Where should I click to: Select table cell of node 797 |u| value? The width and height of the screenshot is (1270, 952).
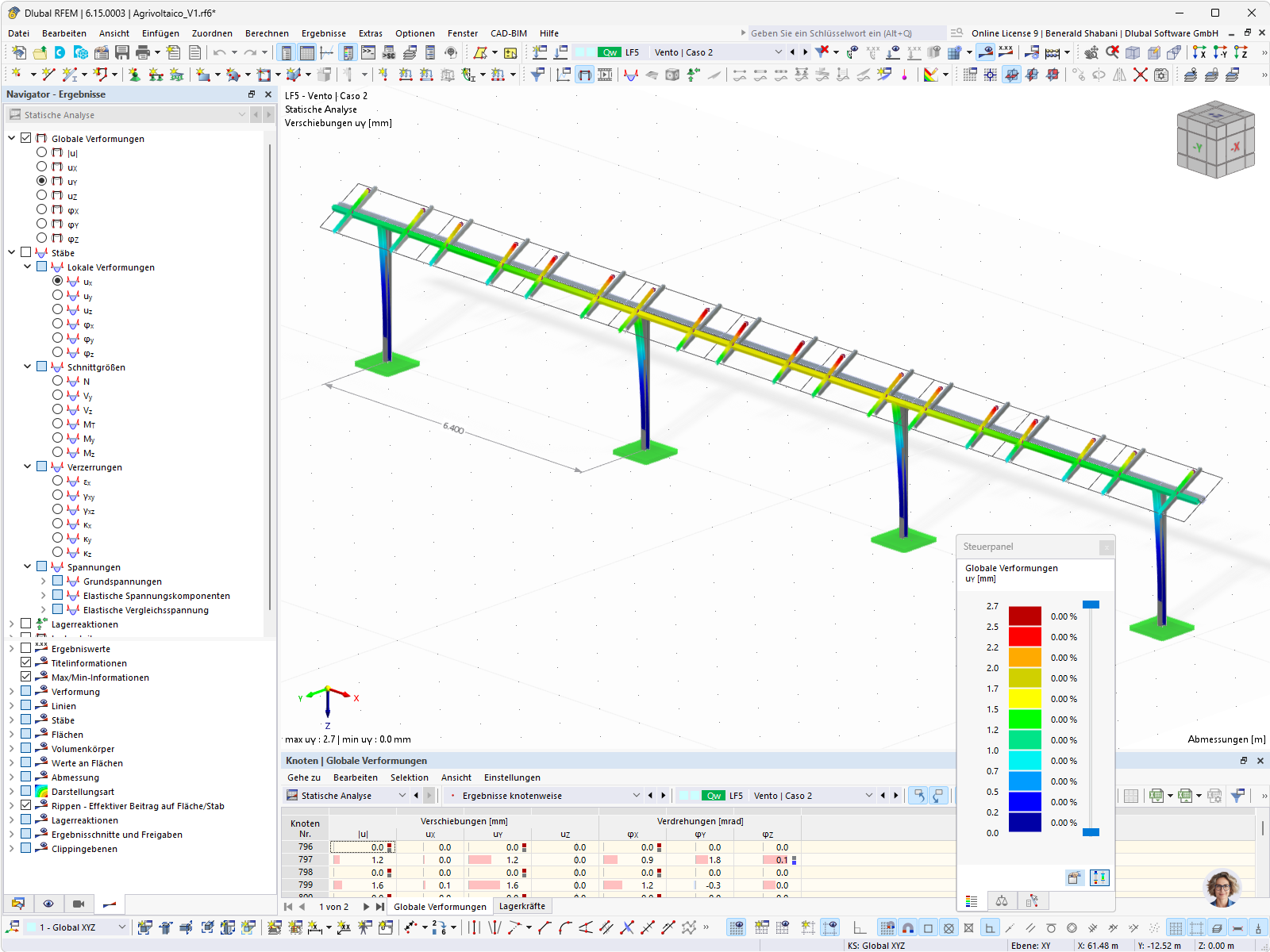(363, 860)
